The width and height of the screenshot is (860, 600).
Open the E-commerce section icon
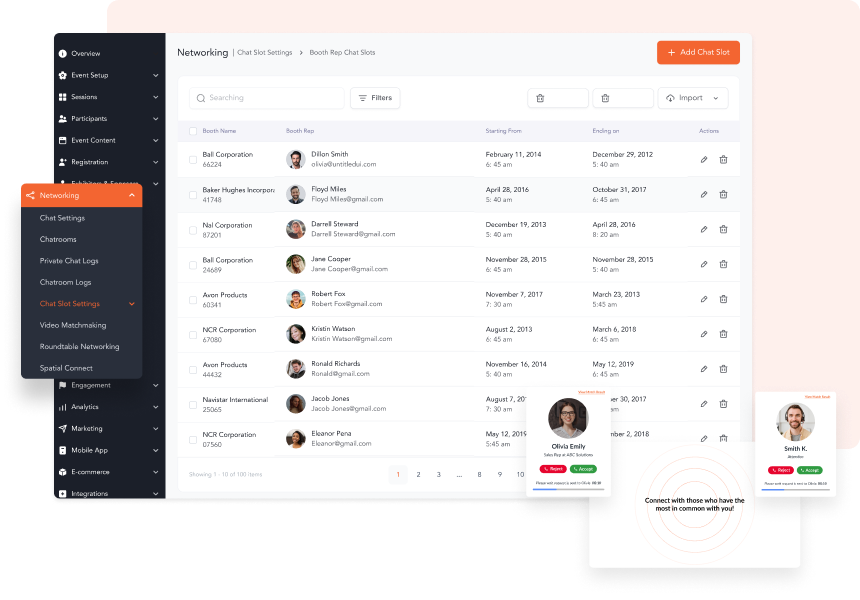pyautogui.click(x=64, y=471)
